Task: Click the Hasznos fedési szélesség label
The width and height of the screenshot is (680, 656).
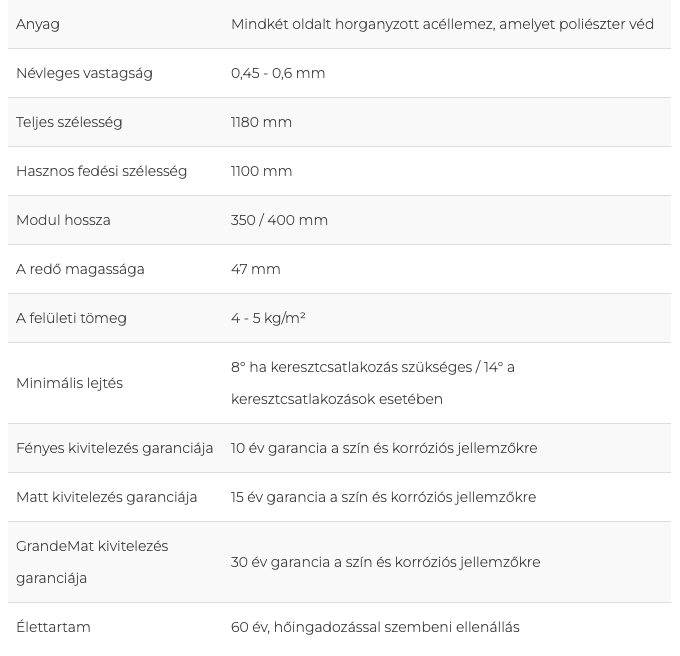Action: click(x=101, y=171)
